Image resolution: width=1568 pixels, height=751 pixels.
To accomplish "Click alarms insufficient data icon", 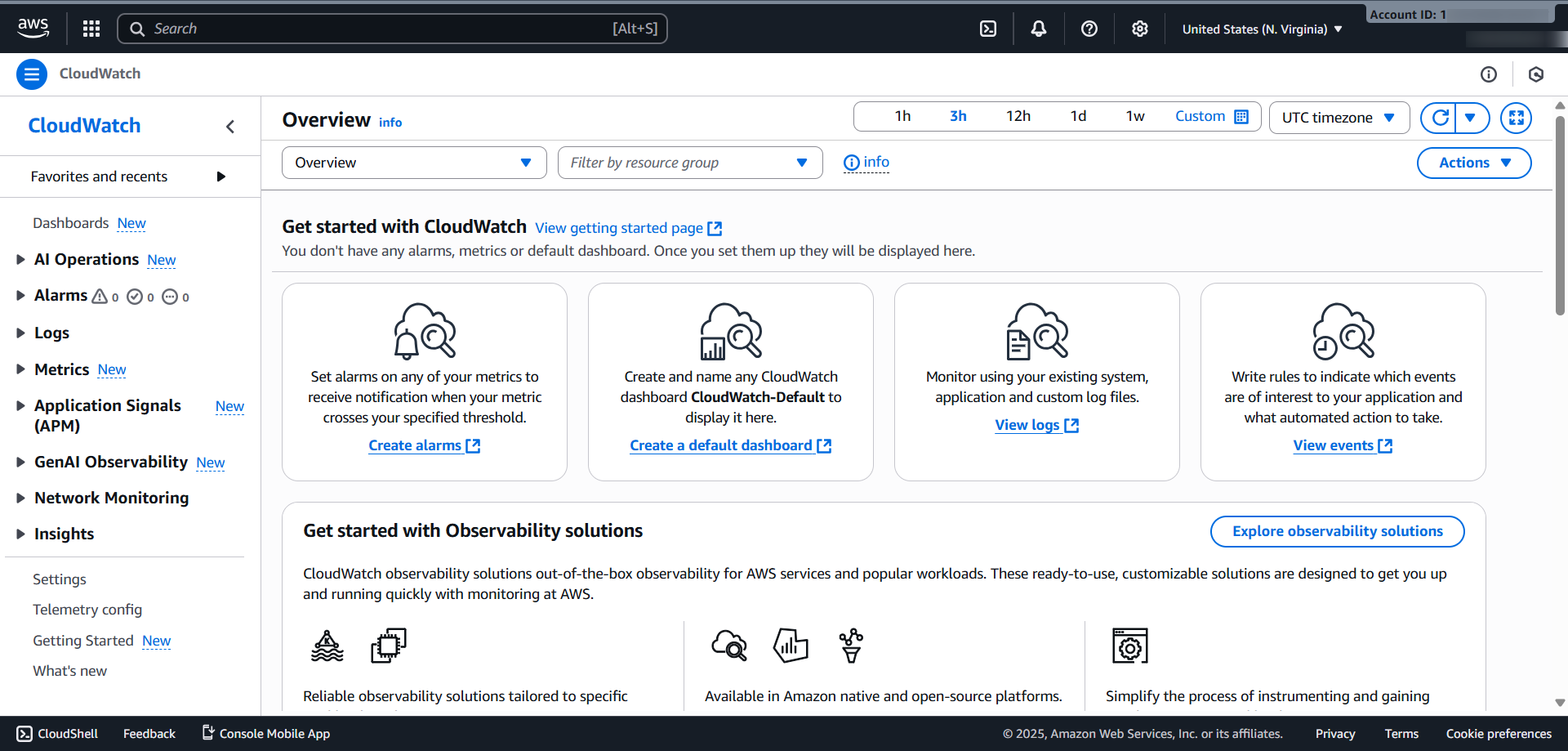I will (170, 297).
